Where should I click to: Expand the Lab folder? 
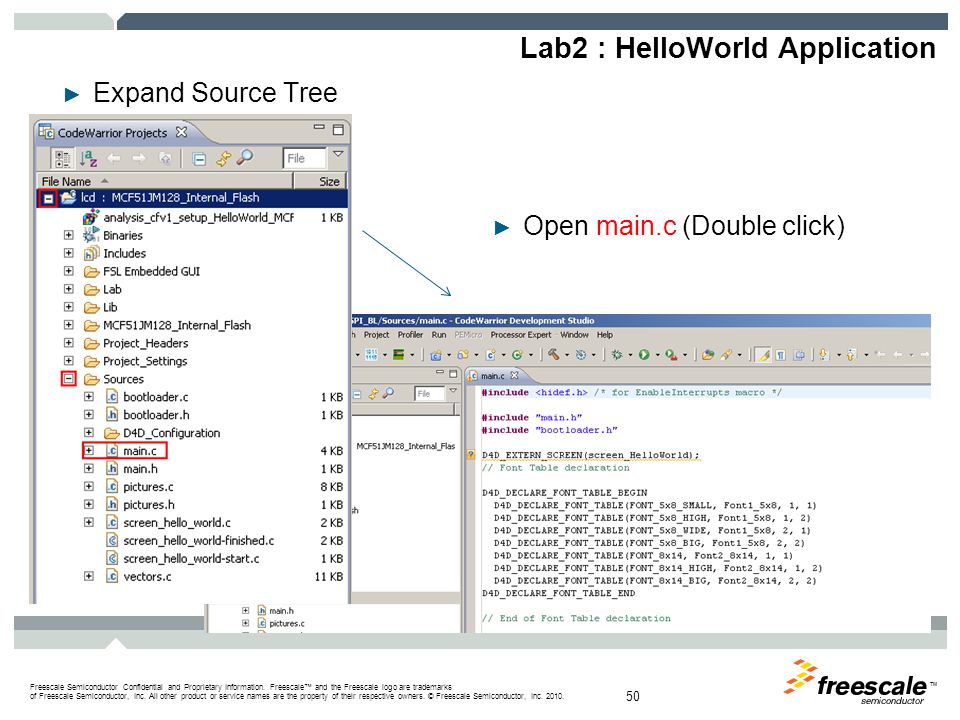coord(69,289)
